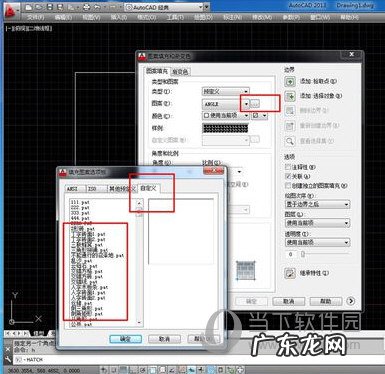Open the AutoCAD application menu logo
The image size is (385, 374).
[x=11, y=10]
